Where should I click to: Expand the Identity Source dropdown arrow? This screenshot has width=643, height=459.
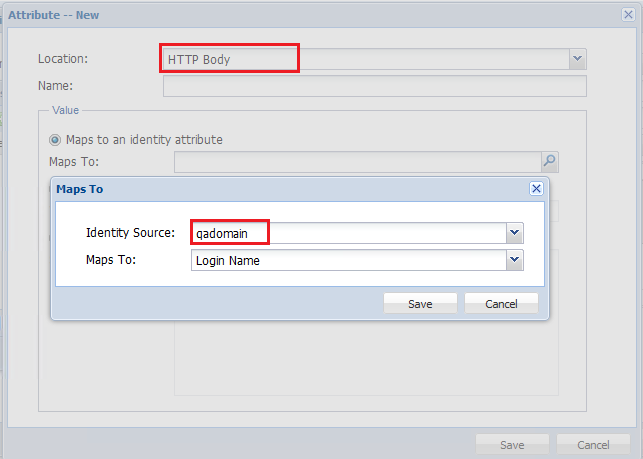[515, 233]
